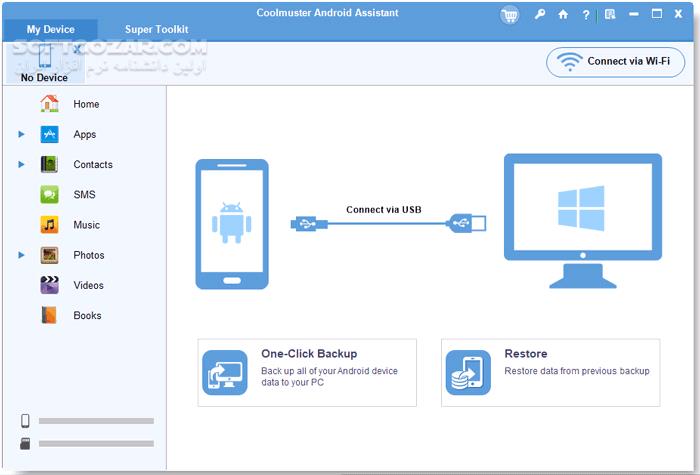Image resolution: width=700 pixels, height=475 pixels.
Task: Click the Restore database icon
Action: (x=468, y=373)
